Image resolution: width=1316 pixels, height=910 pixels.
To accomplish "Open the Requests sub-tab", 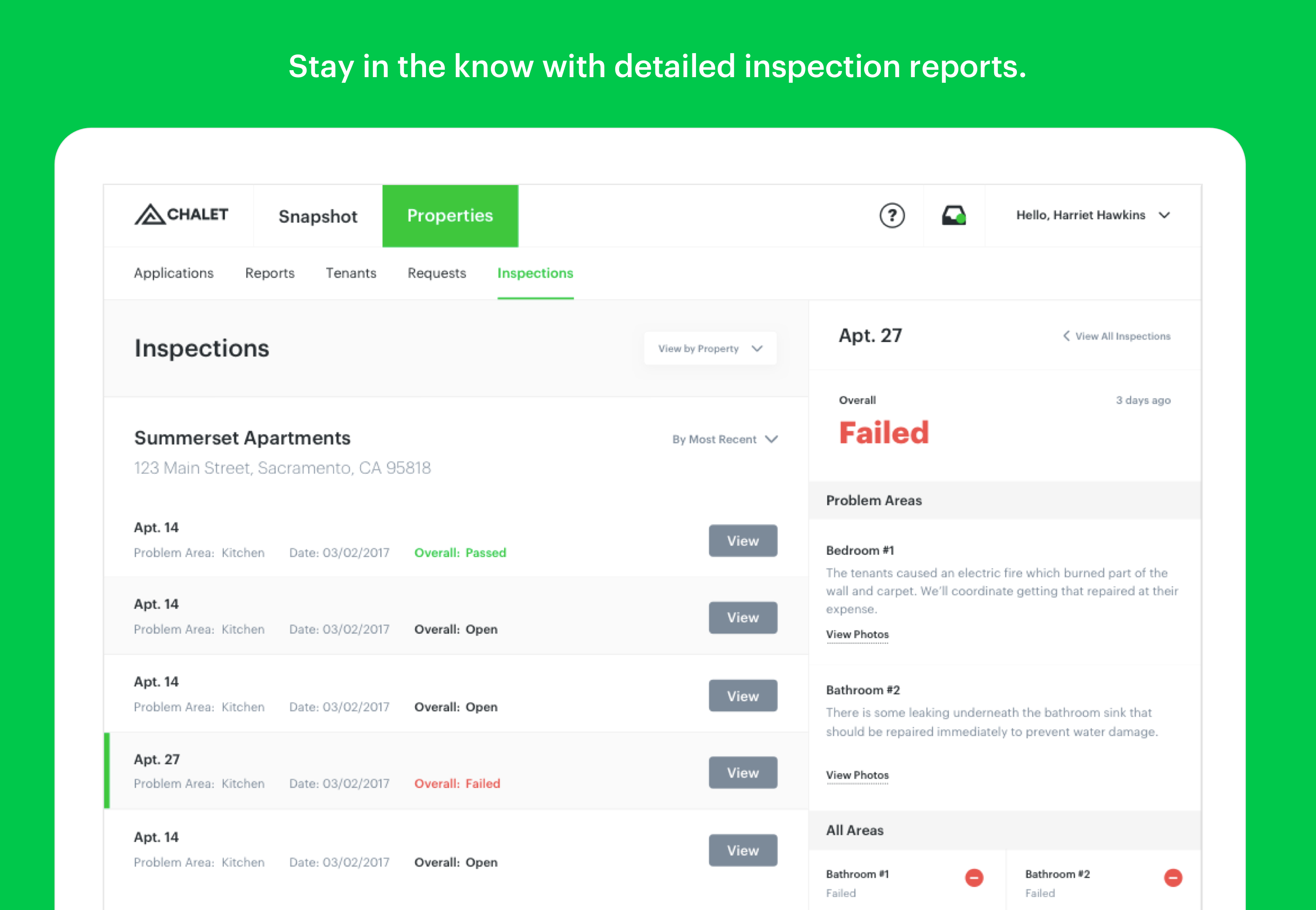I will coord(436,273).
